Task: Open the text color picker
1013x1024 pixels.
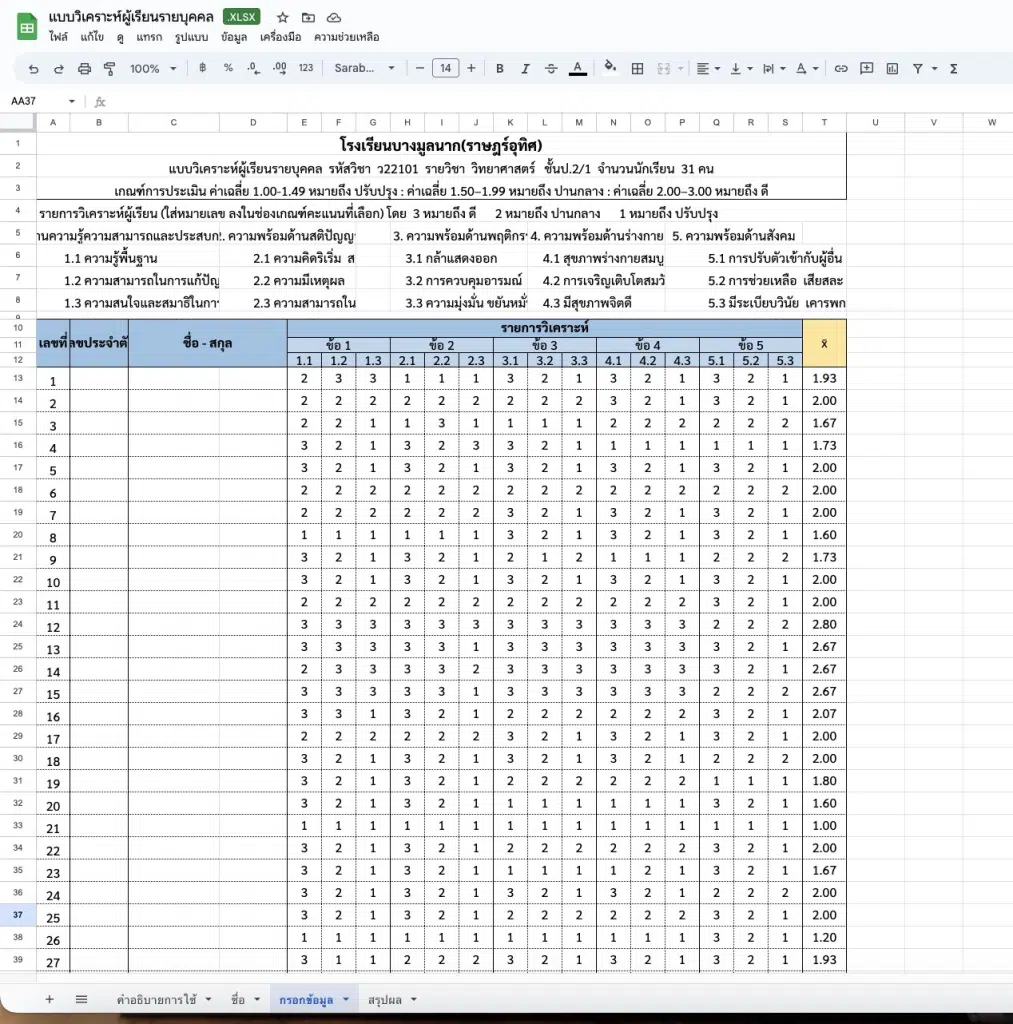Action: click(x=577, y=69)
